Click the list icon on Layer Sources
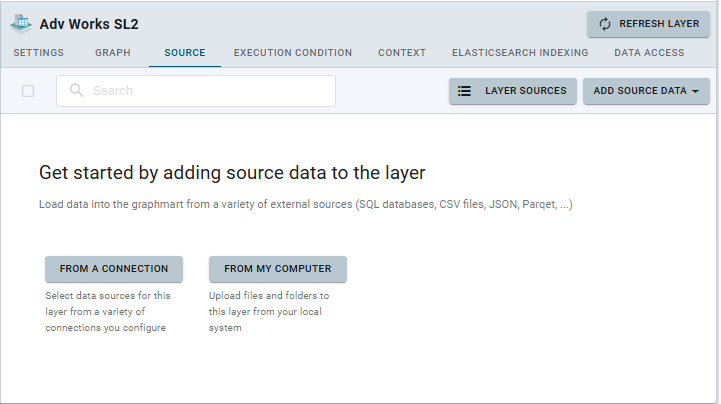This screenshot has height=404, width=721. coord(465,91)
